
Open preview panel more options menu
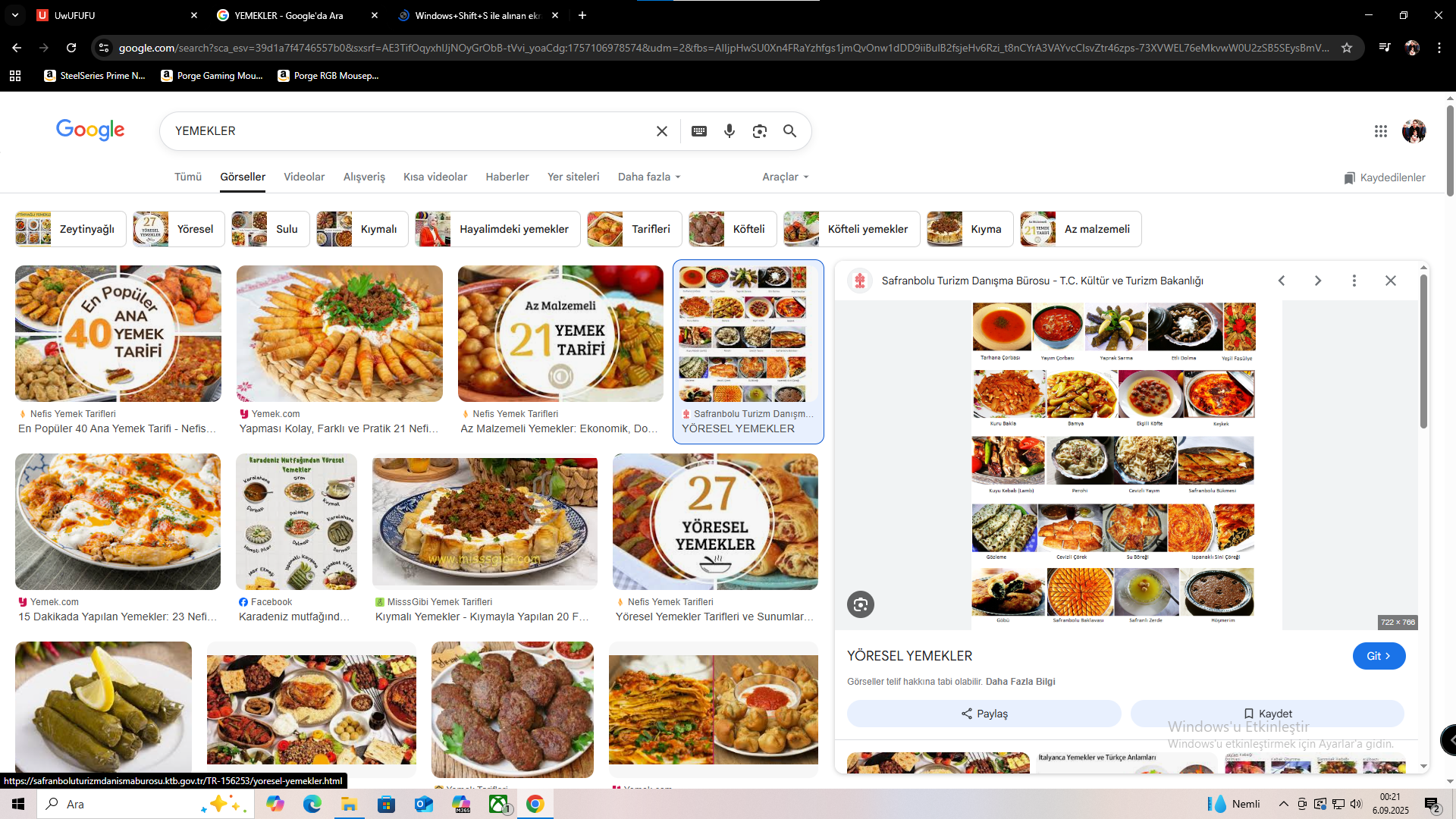click(1354, 281)
